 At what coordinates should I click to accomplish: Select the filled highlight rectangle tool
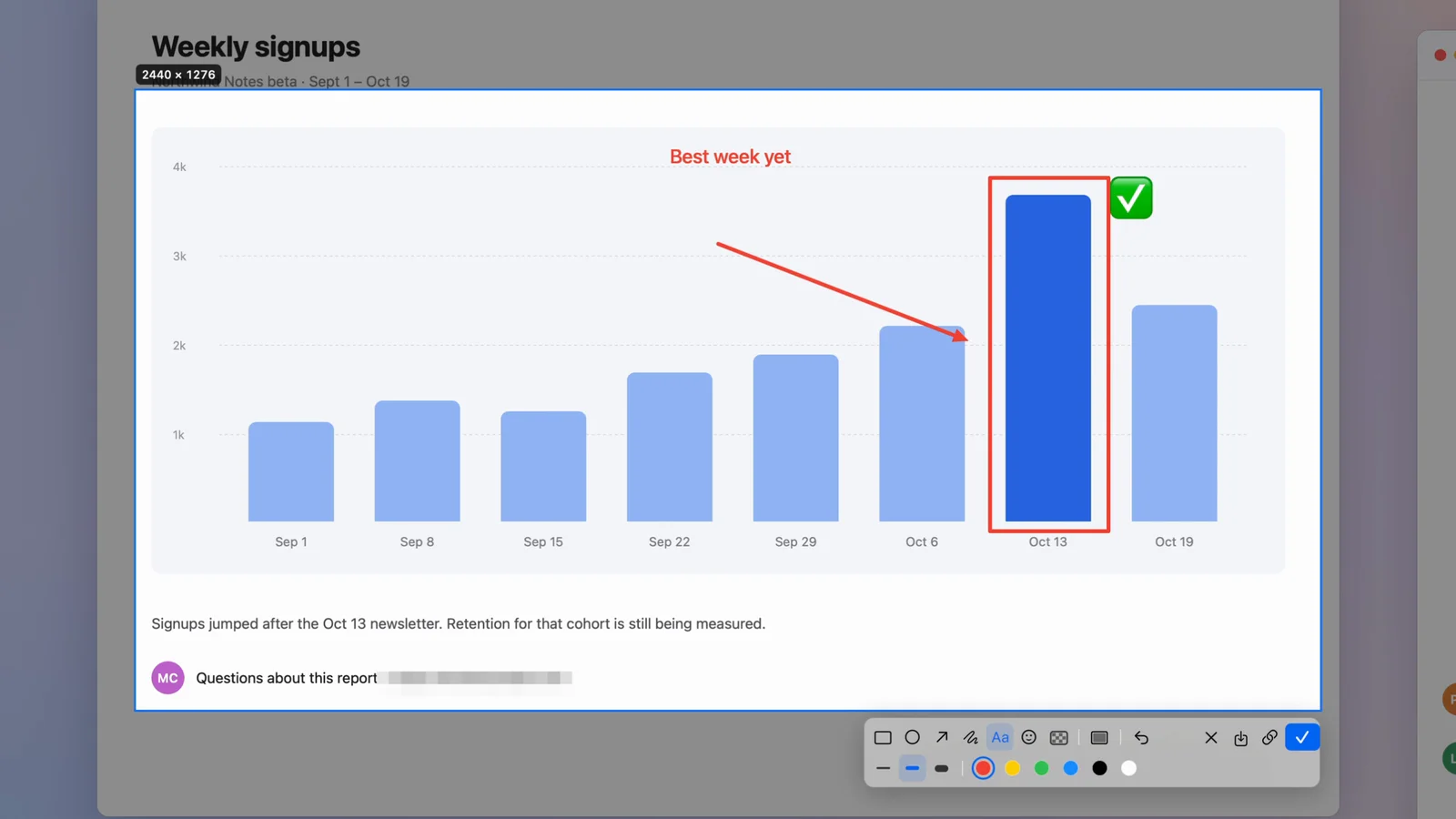pos(1099,738)
